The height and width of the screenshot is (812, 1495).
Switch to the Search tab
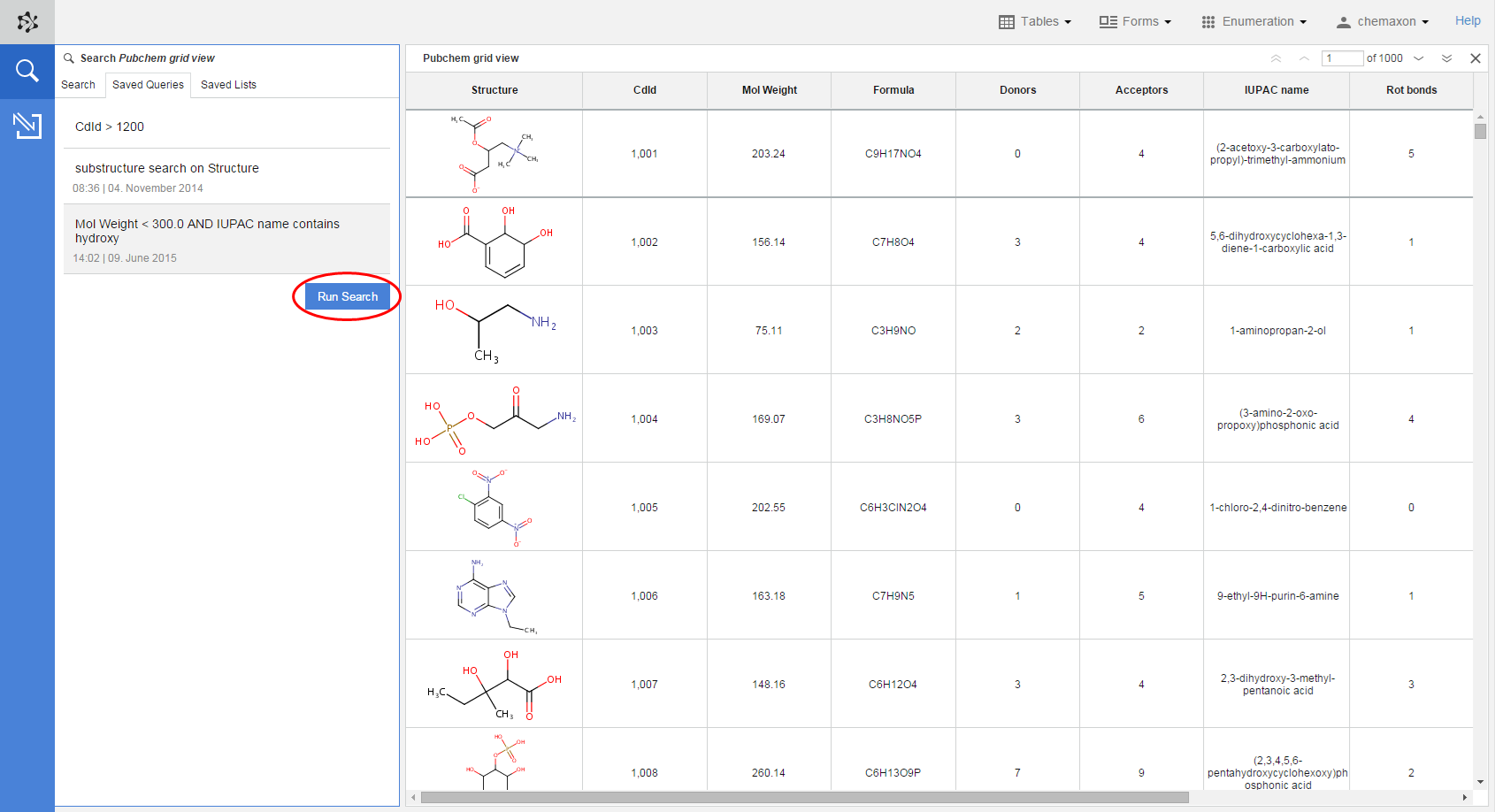[x=79, y=84]
